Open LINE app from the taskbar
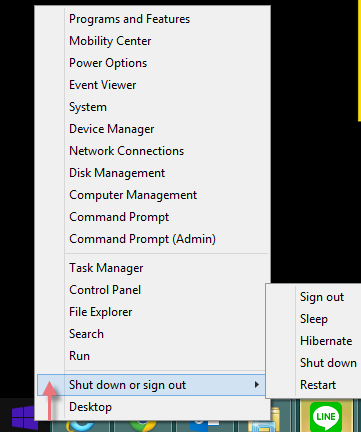Image resolution: width=361 pixels, height=432 pixels. pyautogui.click(x=326, y=417)
